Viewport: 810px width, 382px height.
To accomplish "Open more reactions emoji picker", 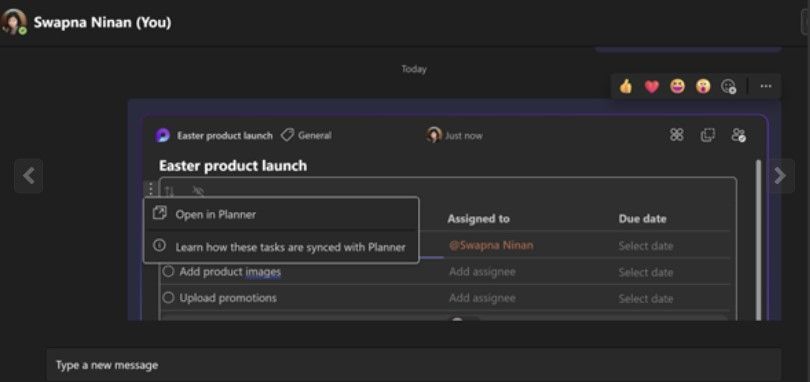I will point(728,86).
